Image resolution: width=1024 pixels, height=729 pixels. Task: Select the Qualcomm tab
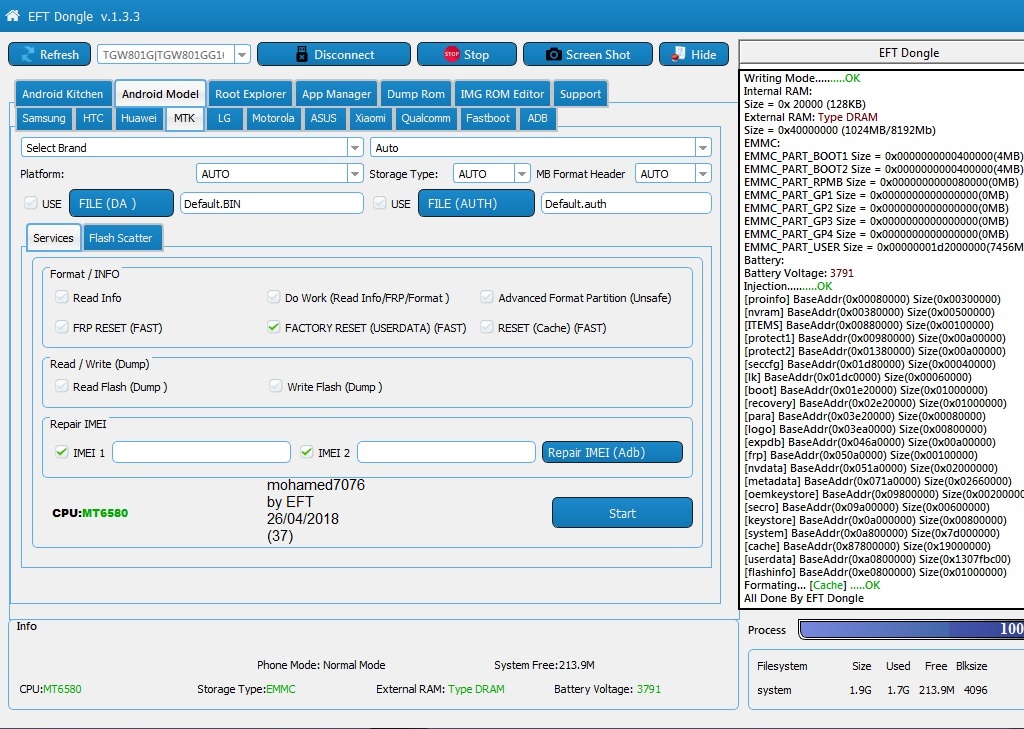coord(426,118)
